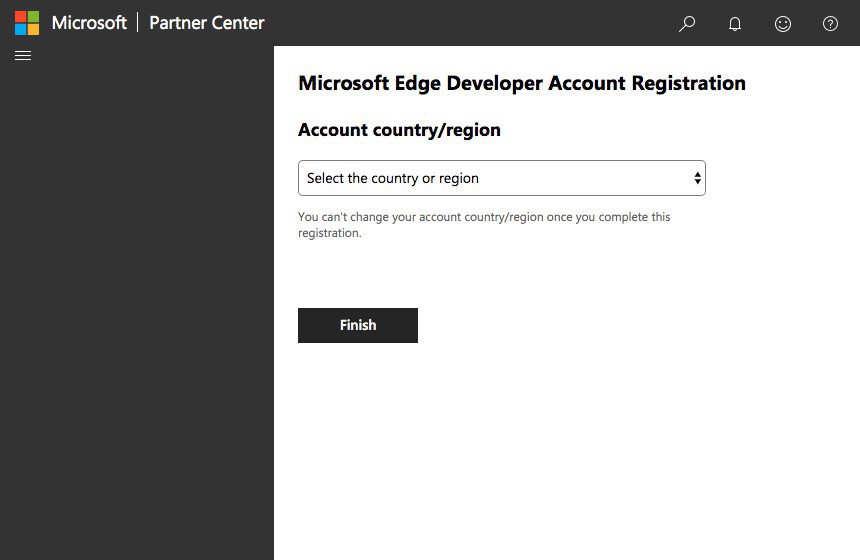Image resolution: width=860 pixels, height=560 pixels.
Task: Click the note about changing account country
Action: [x=484, y=224]
